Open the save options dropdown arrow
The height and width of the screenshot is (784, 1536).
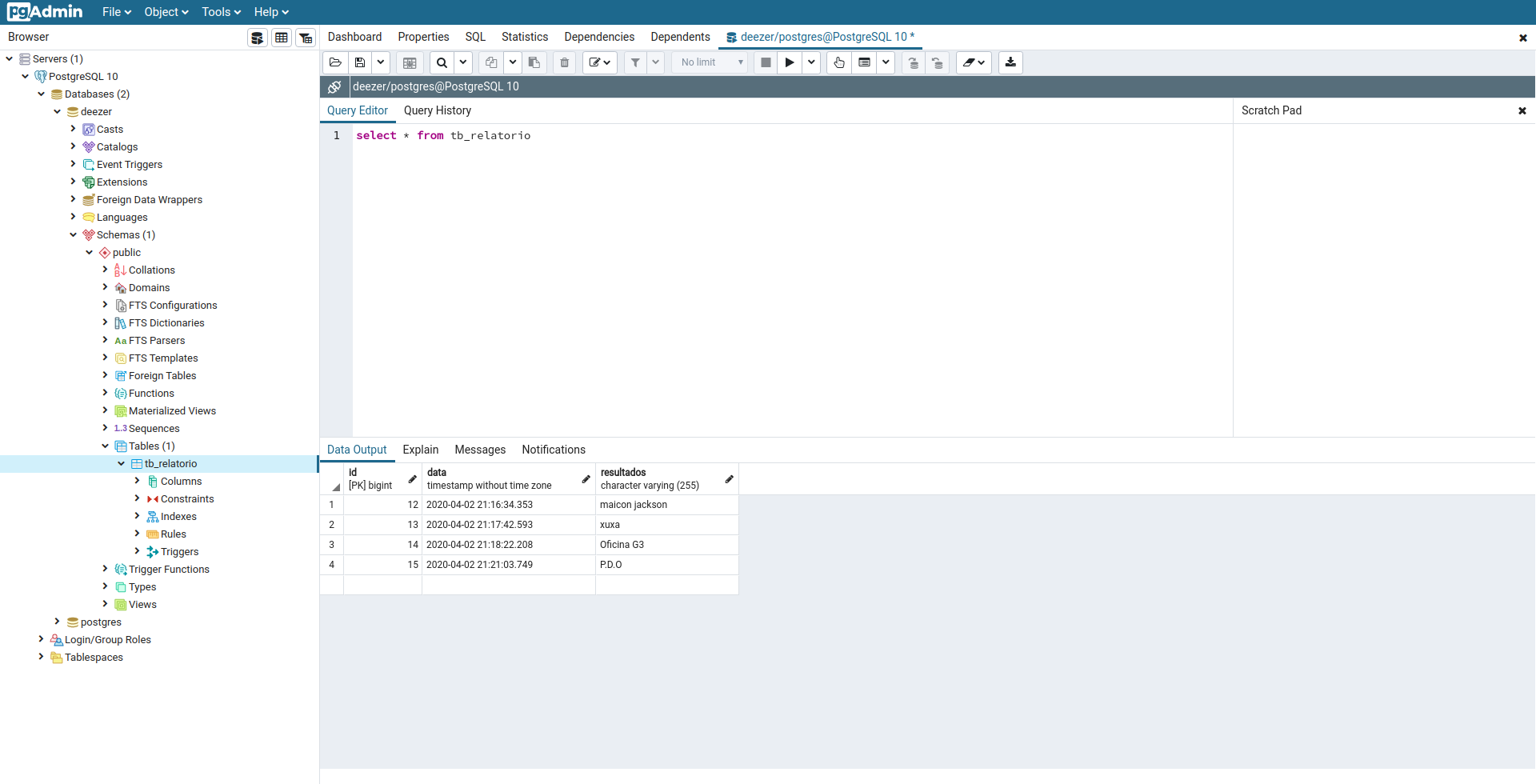(x=381, y=62)
